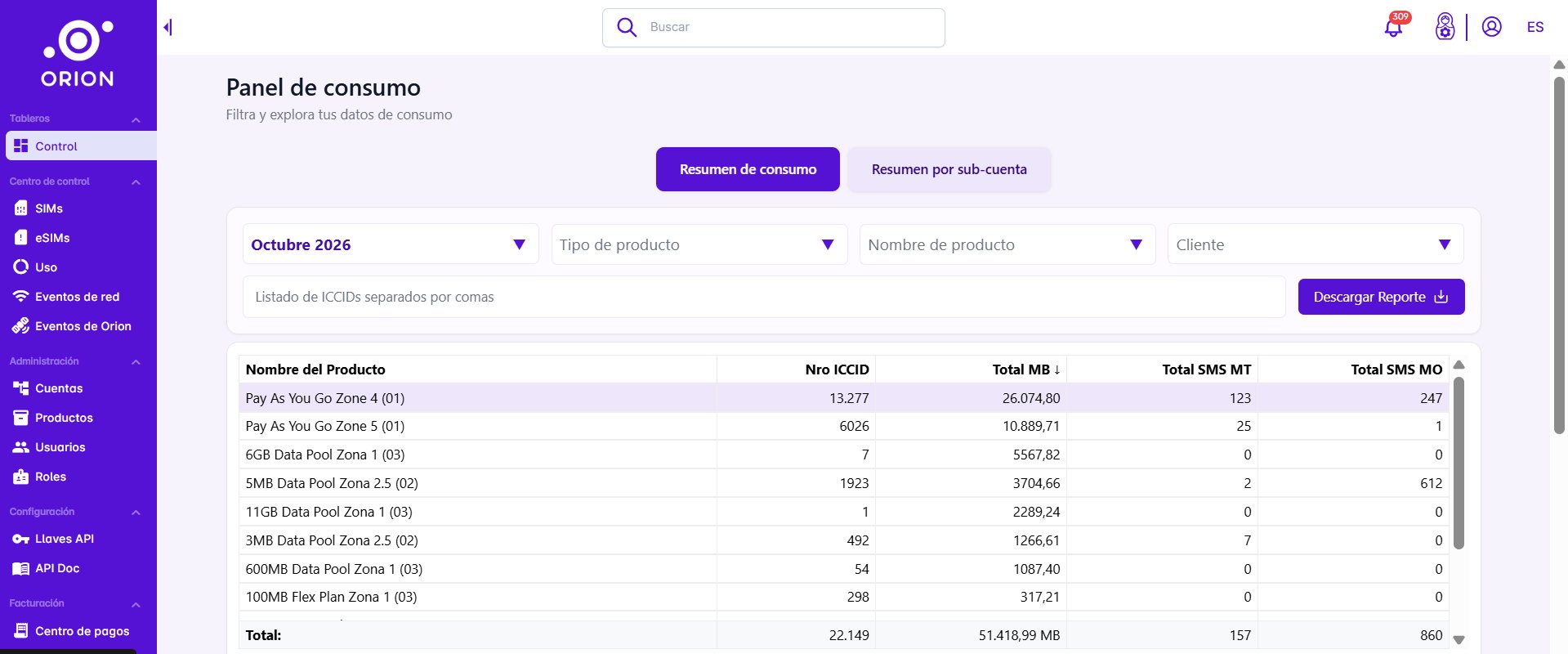1568x654 pixels.
Task: Click the eSIMs icon
Action: (21, 237)
